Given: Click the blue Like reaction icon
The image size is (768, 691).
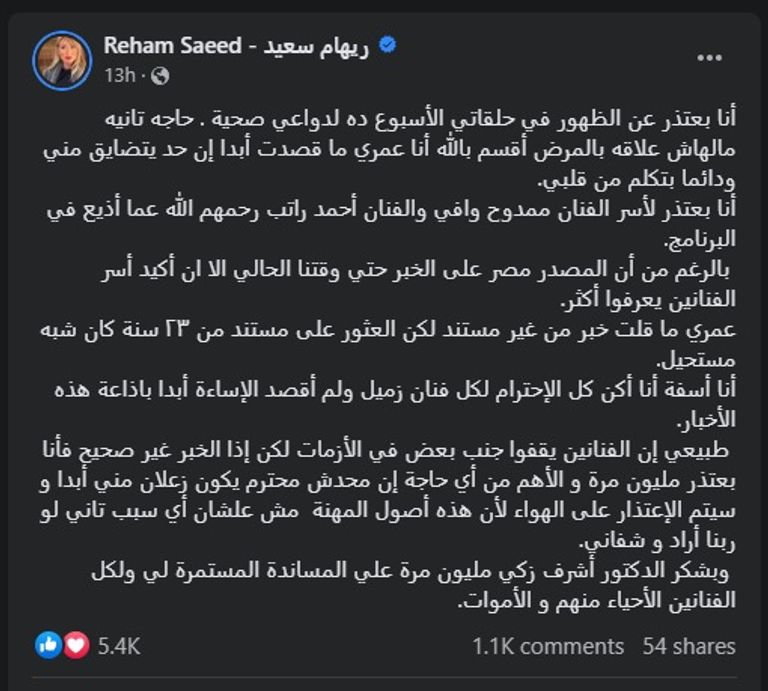Looking at the screenshot, I should pyautogui.click(x=48, y=645).
